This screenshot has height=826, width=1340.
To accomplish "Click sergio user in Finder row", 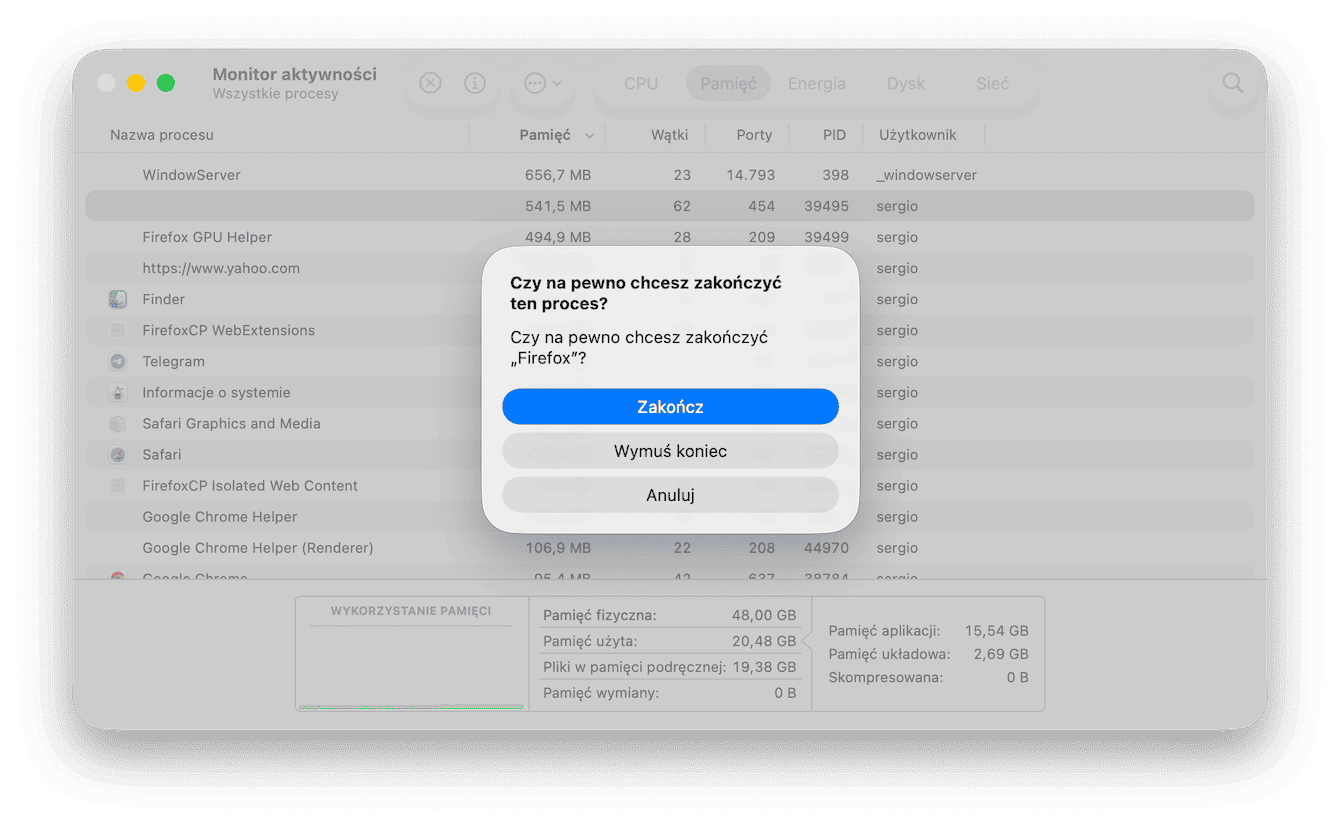I will (x=897, y=299).
